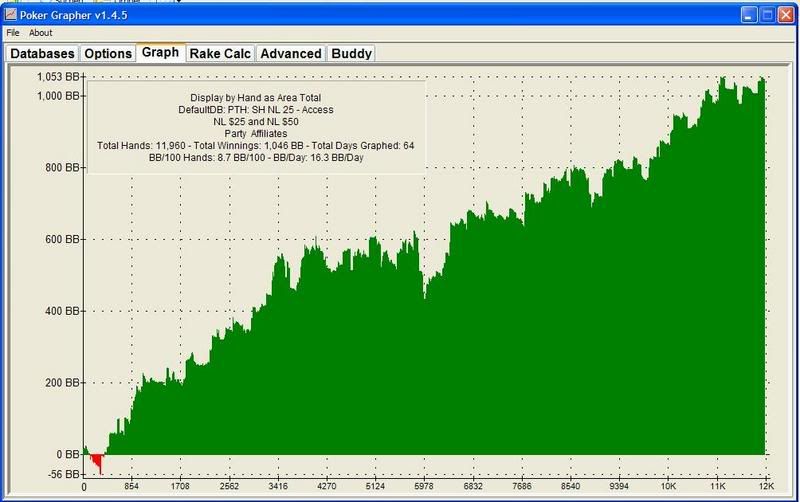Click the 854 x-axis label
This screenshot has width=800, height=502.
tap(132, 486)
